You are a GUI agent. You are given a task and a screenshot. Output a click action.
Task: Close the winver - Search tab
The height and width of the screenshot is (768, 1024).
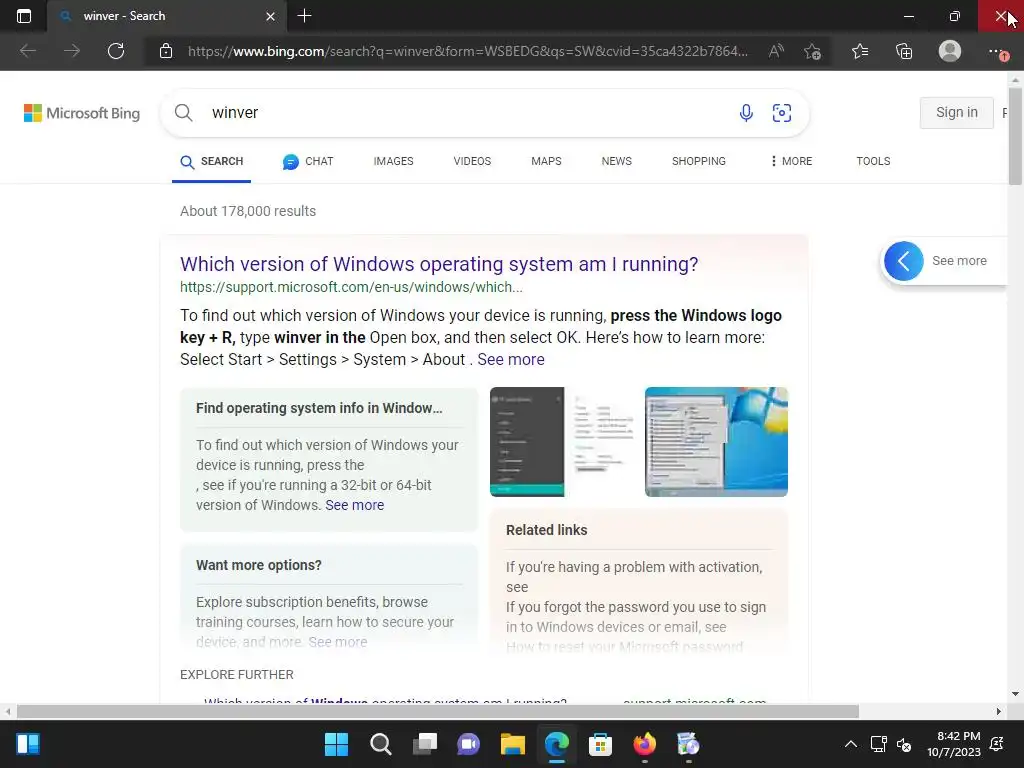point(270,16)
